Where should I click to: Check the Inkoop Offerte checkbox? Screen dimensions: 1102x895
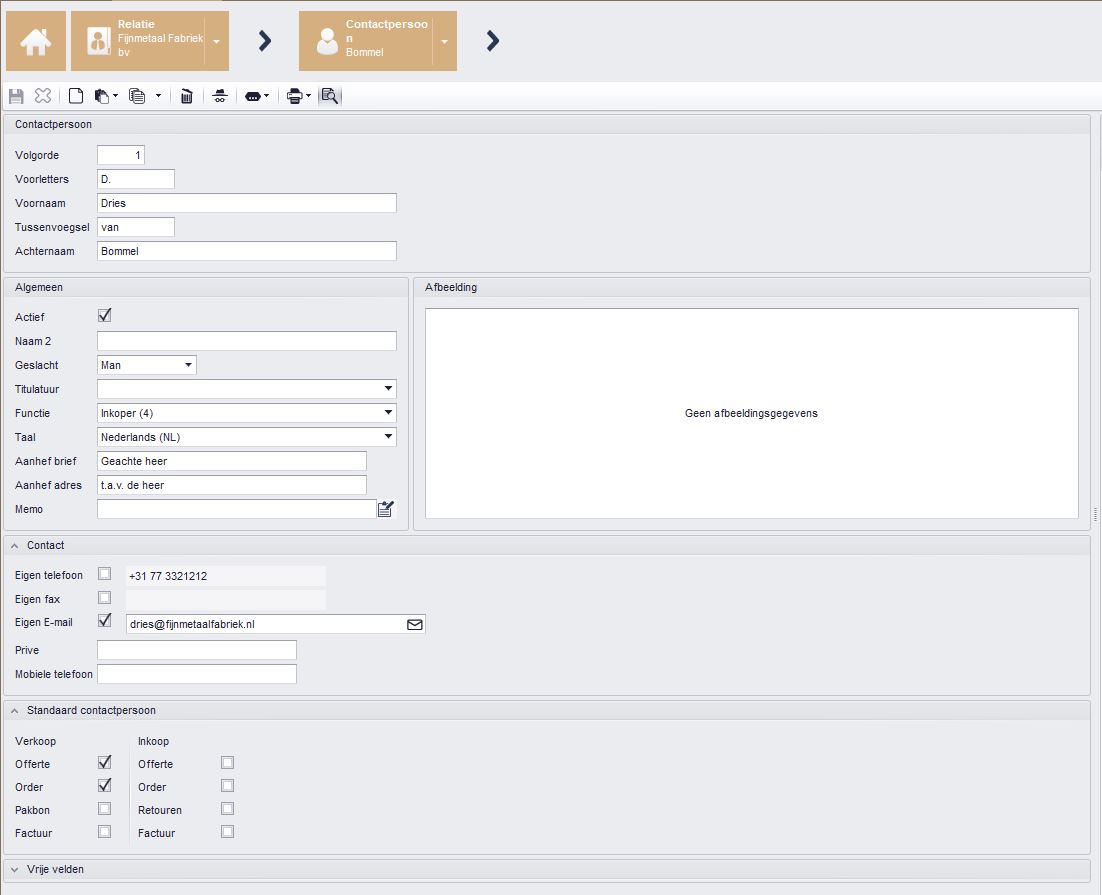[x=228, y=762]
